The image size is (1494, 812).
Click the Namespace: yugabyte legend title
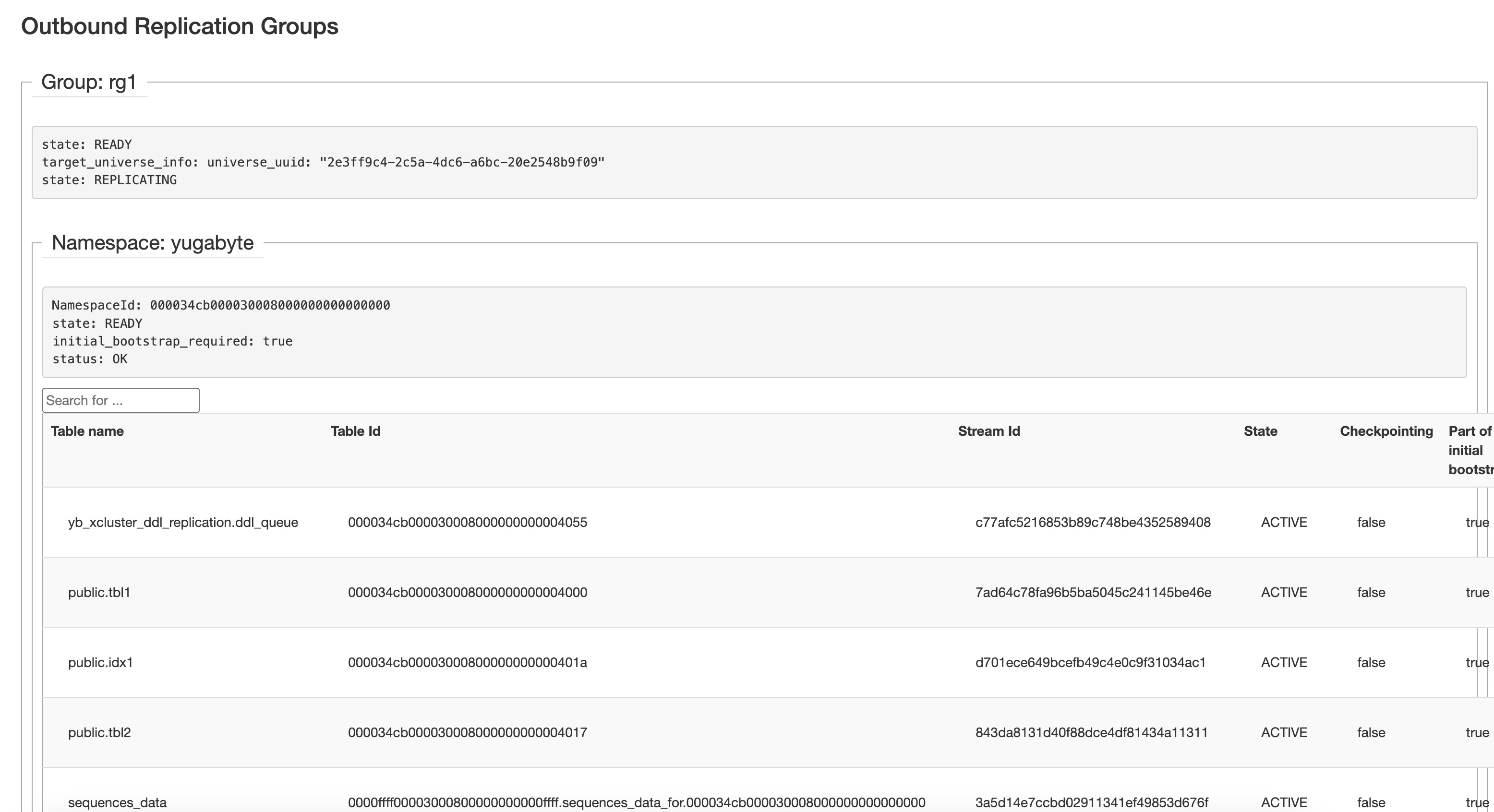pyautogui.click(x=153, y=242)
